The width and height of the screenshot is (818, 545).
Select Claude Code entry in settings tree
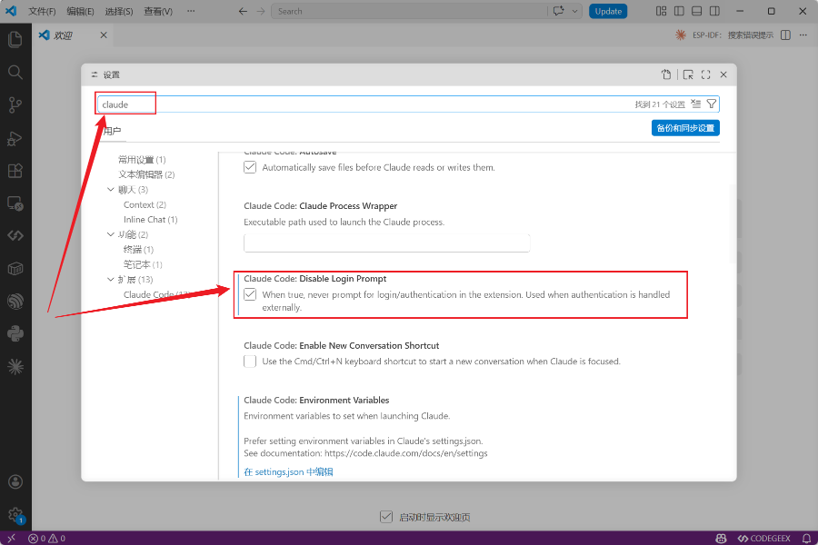(x=157, y=294)
